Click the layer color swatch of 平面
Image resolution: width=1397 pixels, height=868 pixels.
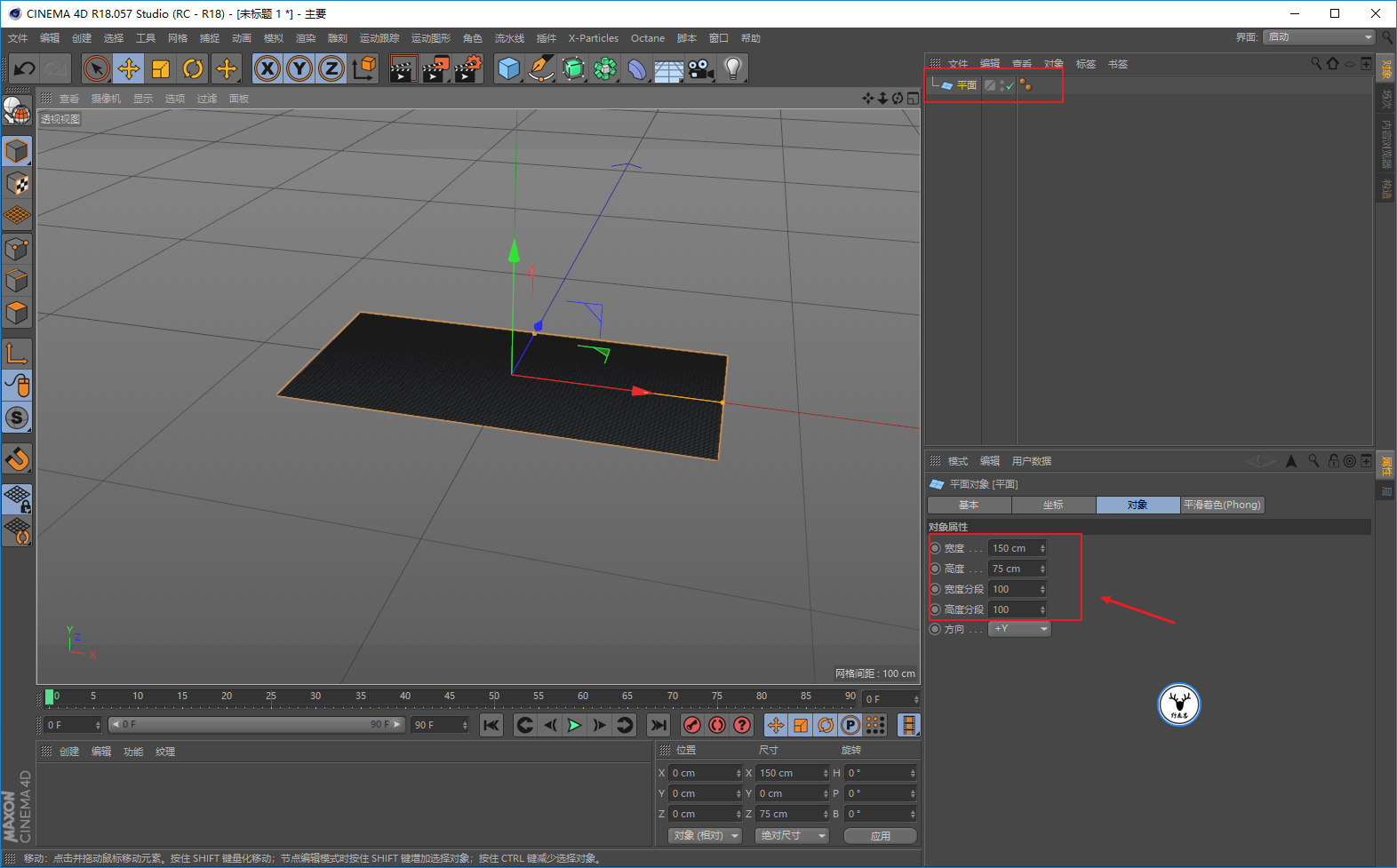pyautogui.click(x=989, y=85)
